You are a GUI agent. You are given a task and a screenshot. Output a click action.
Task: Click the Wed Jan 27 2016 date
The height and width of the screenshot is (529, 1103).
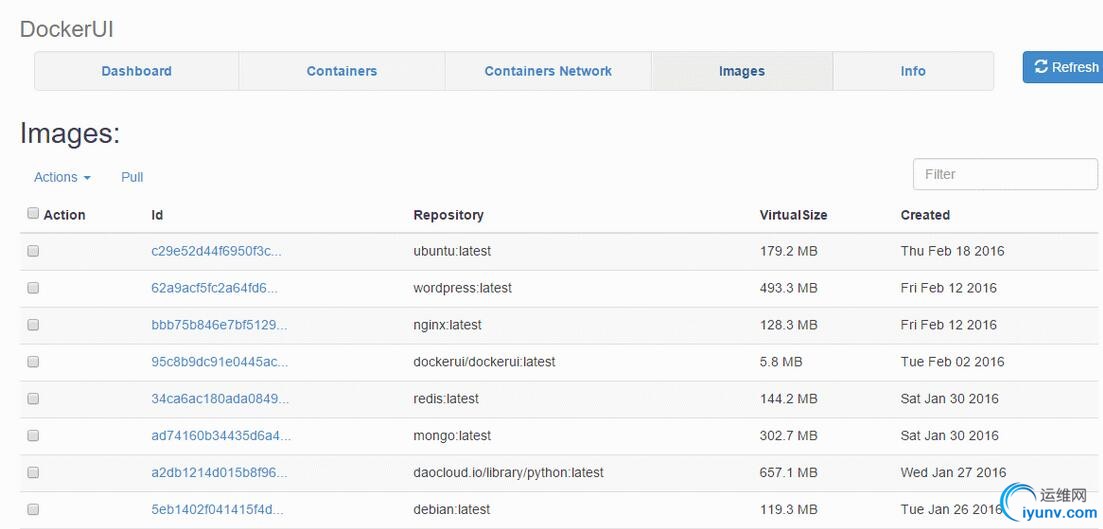[x=953, y=473]
